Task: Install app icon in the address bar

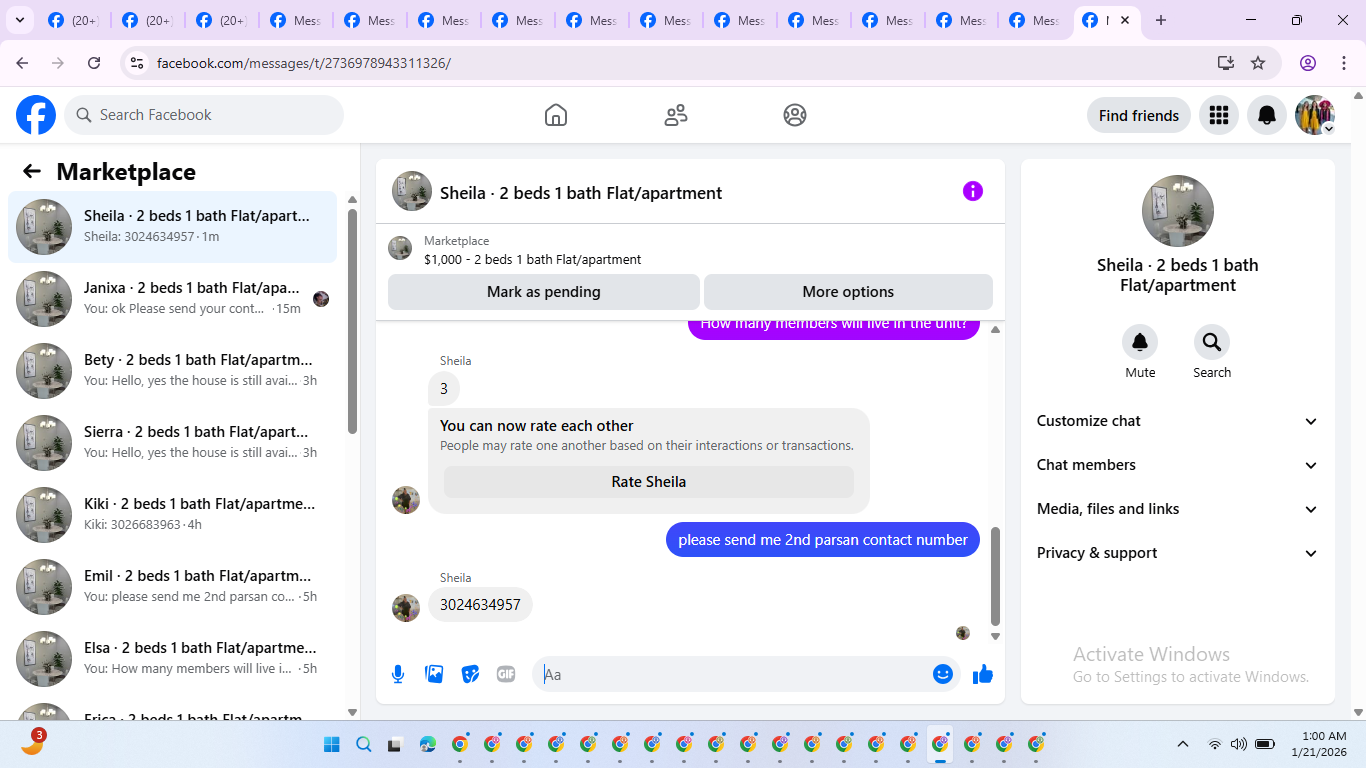Action: [x=1226, y=63]
